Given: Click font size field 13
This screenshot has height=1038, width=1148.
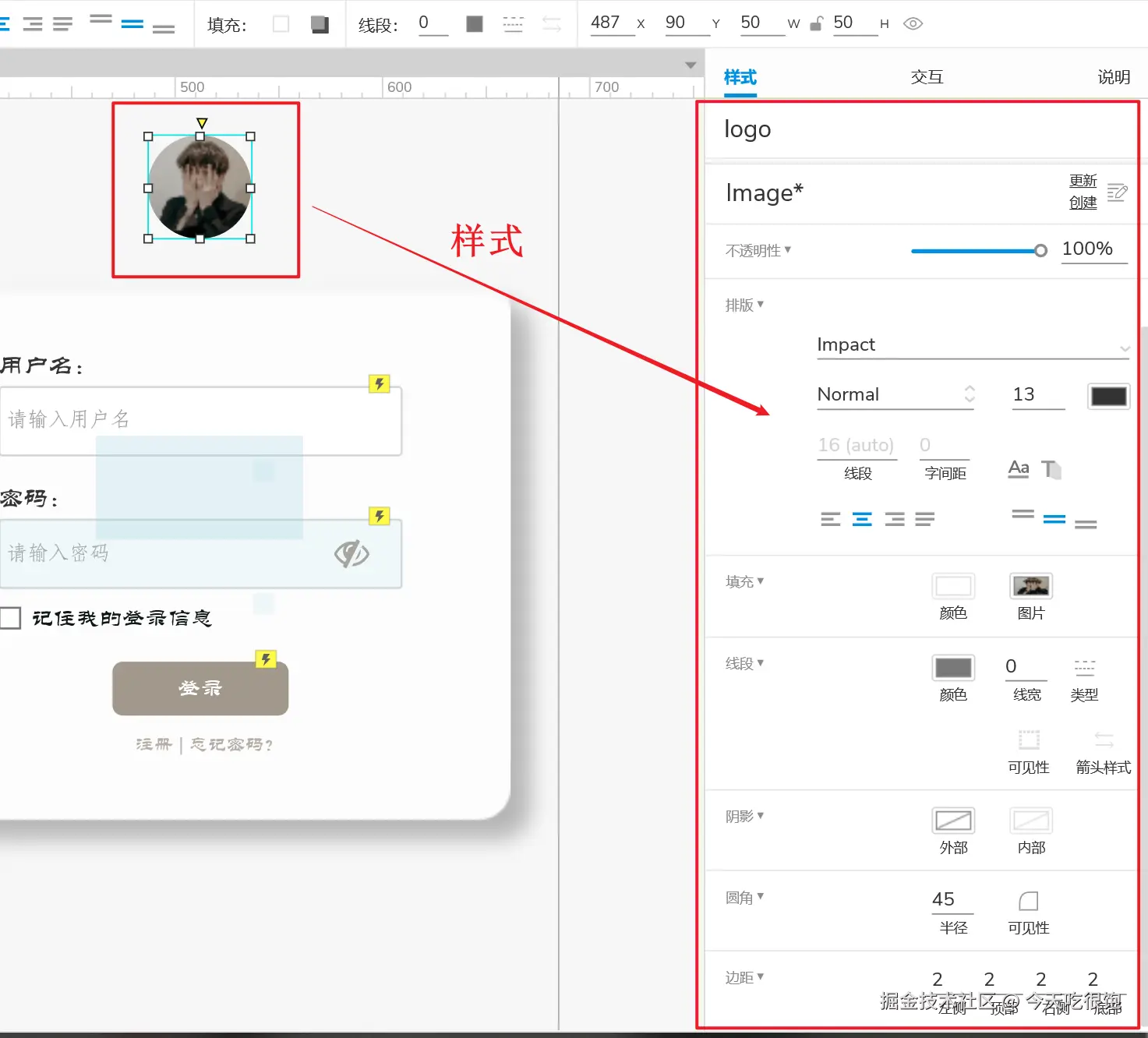Looking at the screenshot, I should (1038, 394).
